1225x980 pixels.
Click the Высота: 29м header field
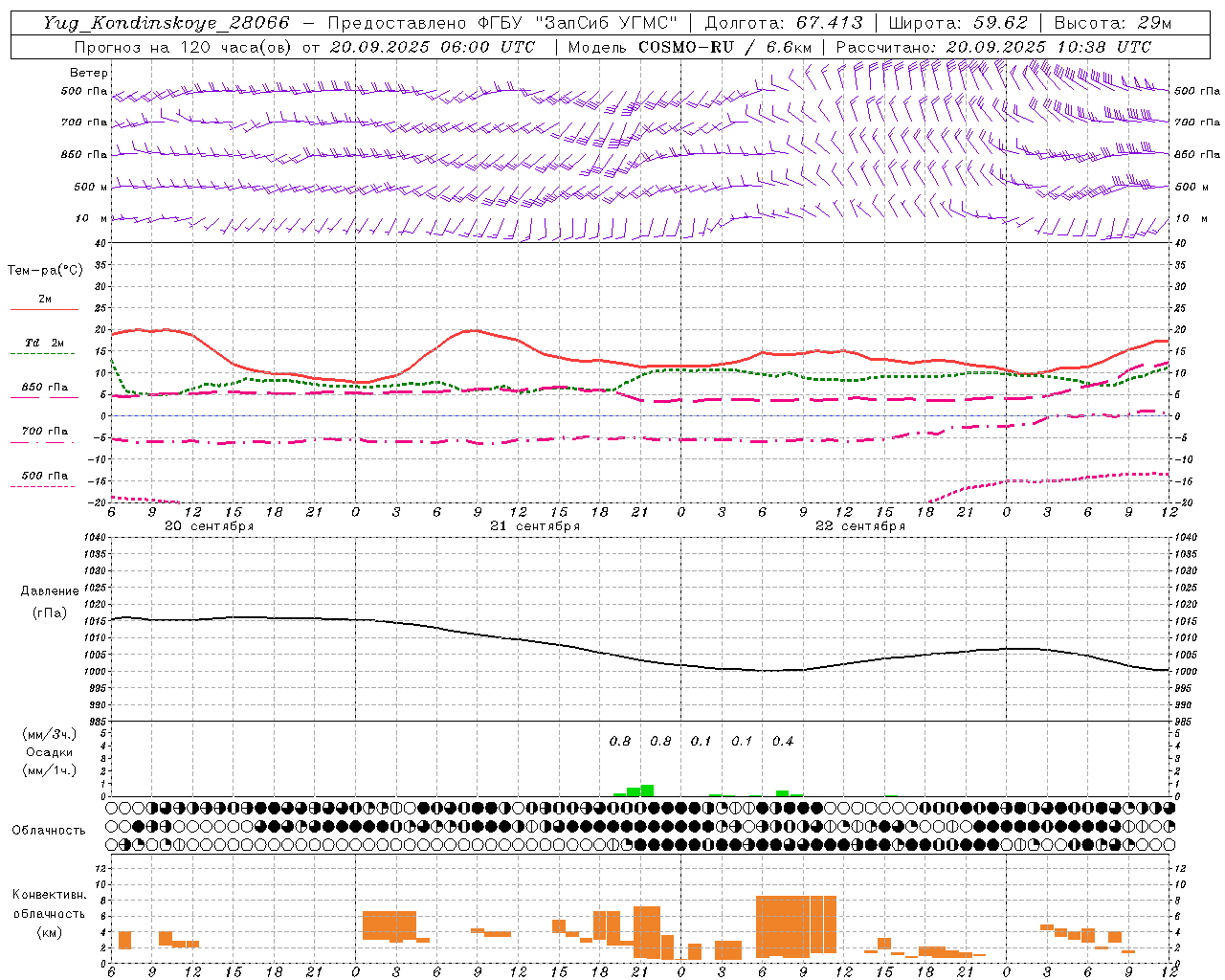(x=1113, y=23)
